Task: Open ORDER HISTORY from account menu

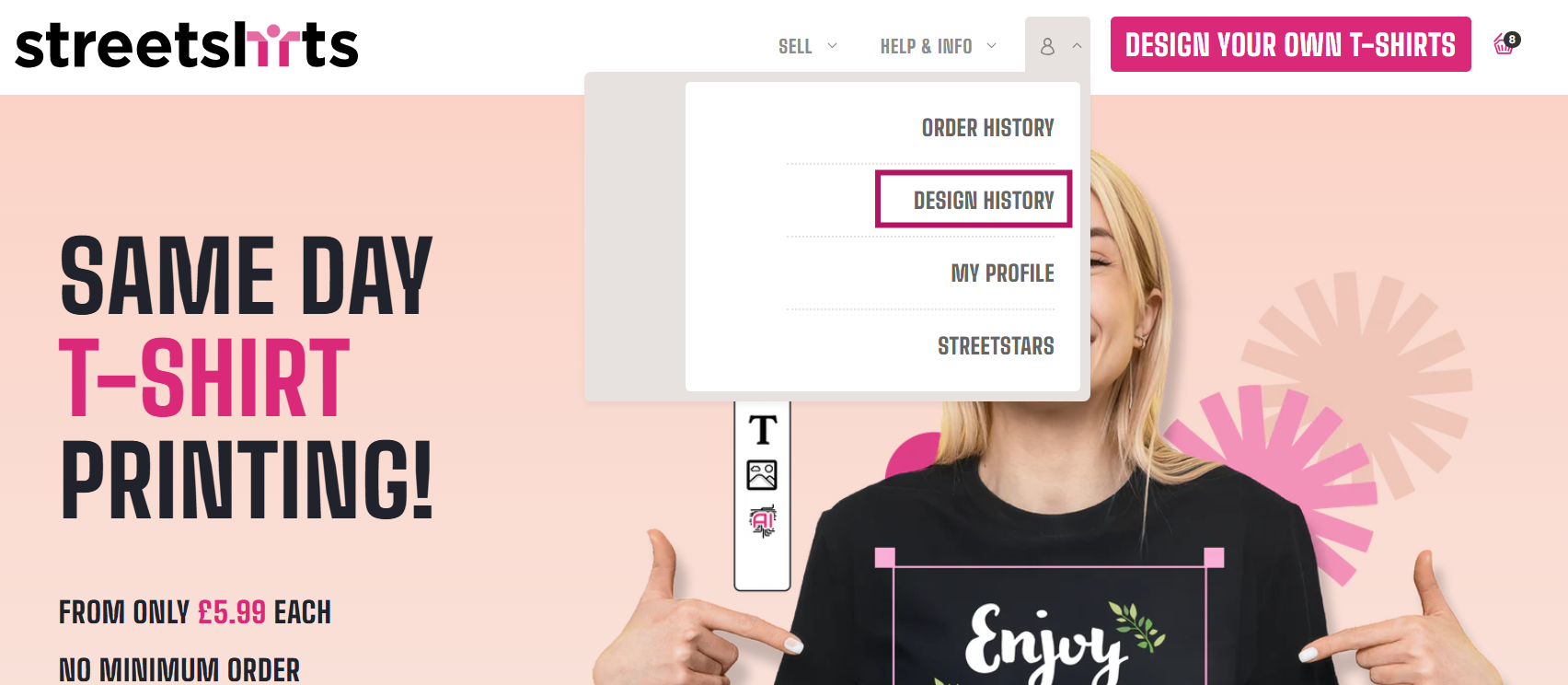Action: [987, 128]
